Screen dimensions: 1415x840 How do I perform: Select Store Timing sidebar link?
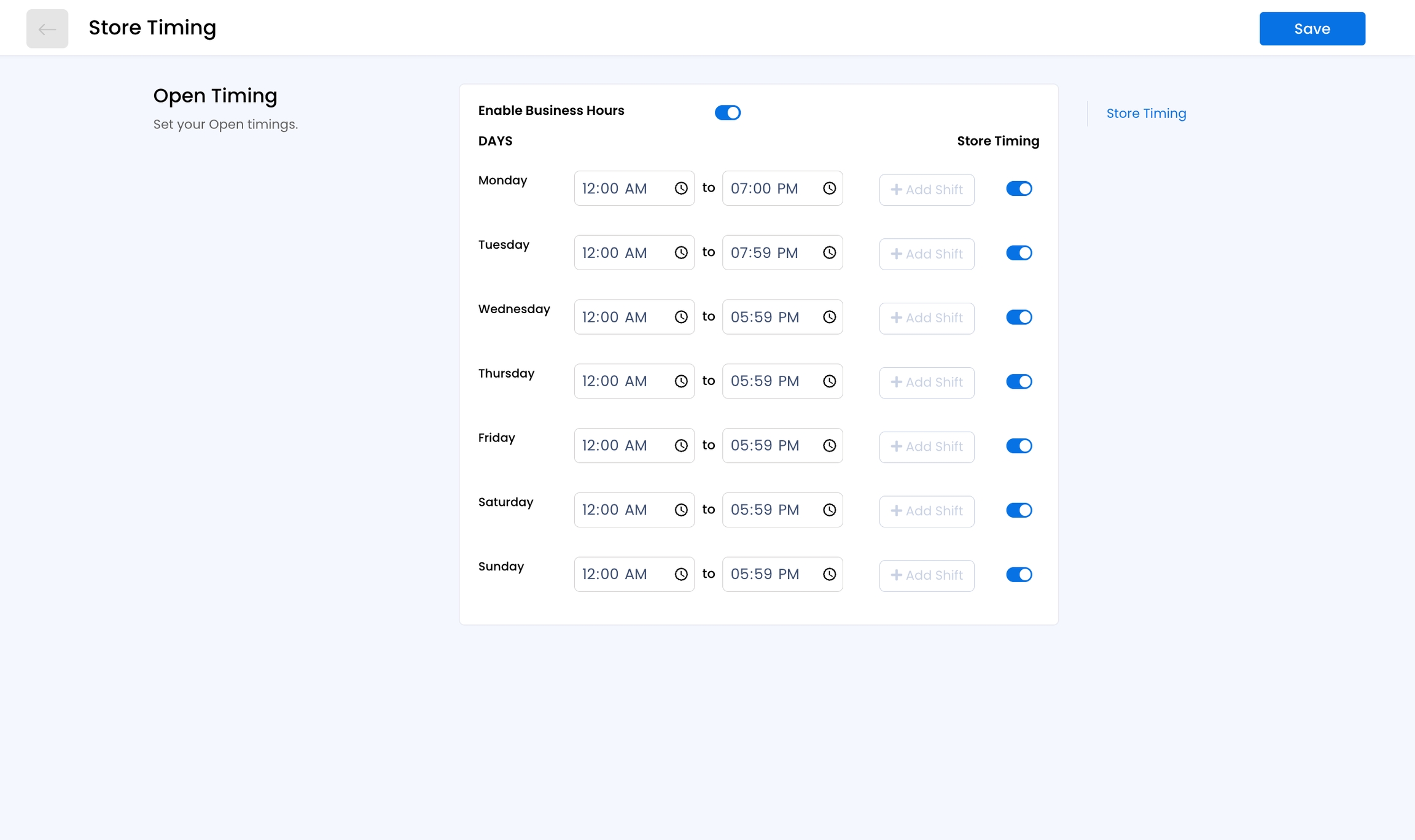point(1146,114)
